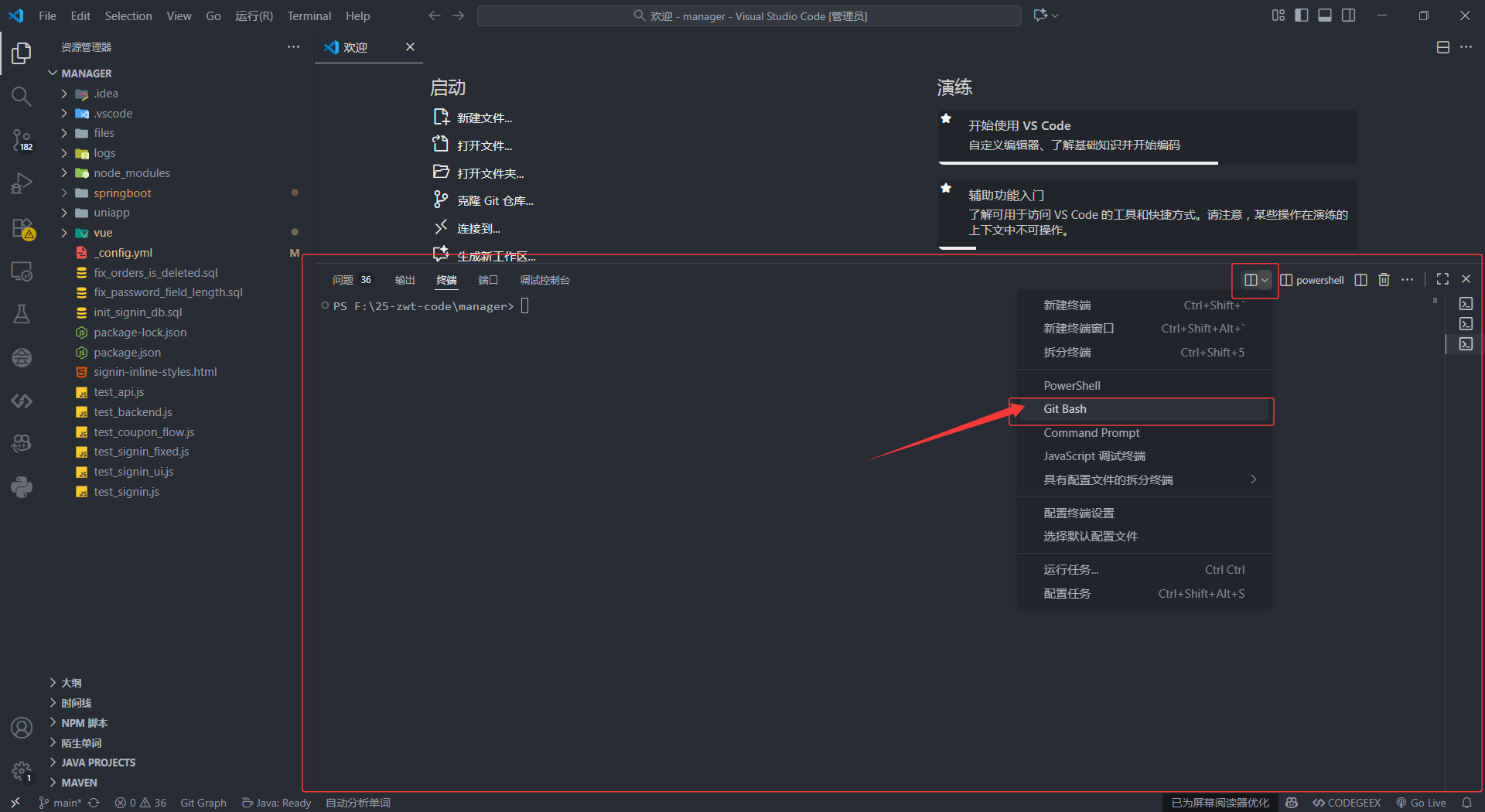Open the Terminal menu in menu bar

coord(309,15)
